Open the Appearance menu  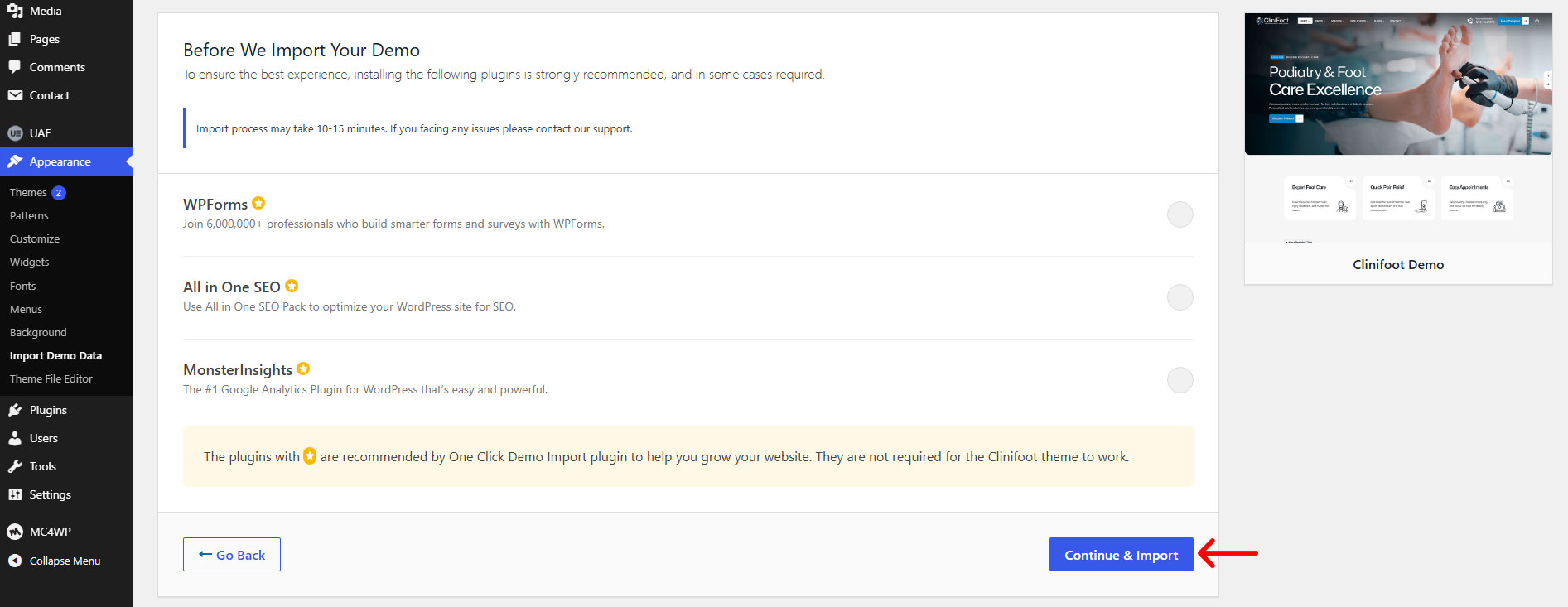click(x=66, y=161)
